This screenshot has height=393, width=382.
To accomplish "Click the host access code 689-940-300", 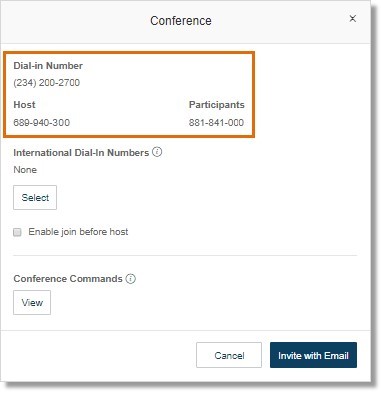I will pyautogui.click(x=42, y=122).
